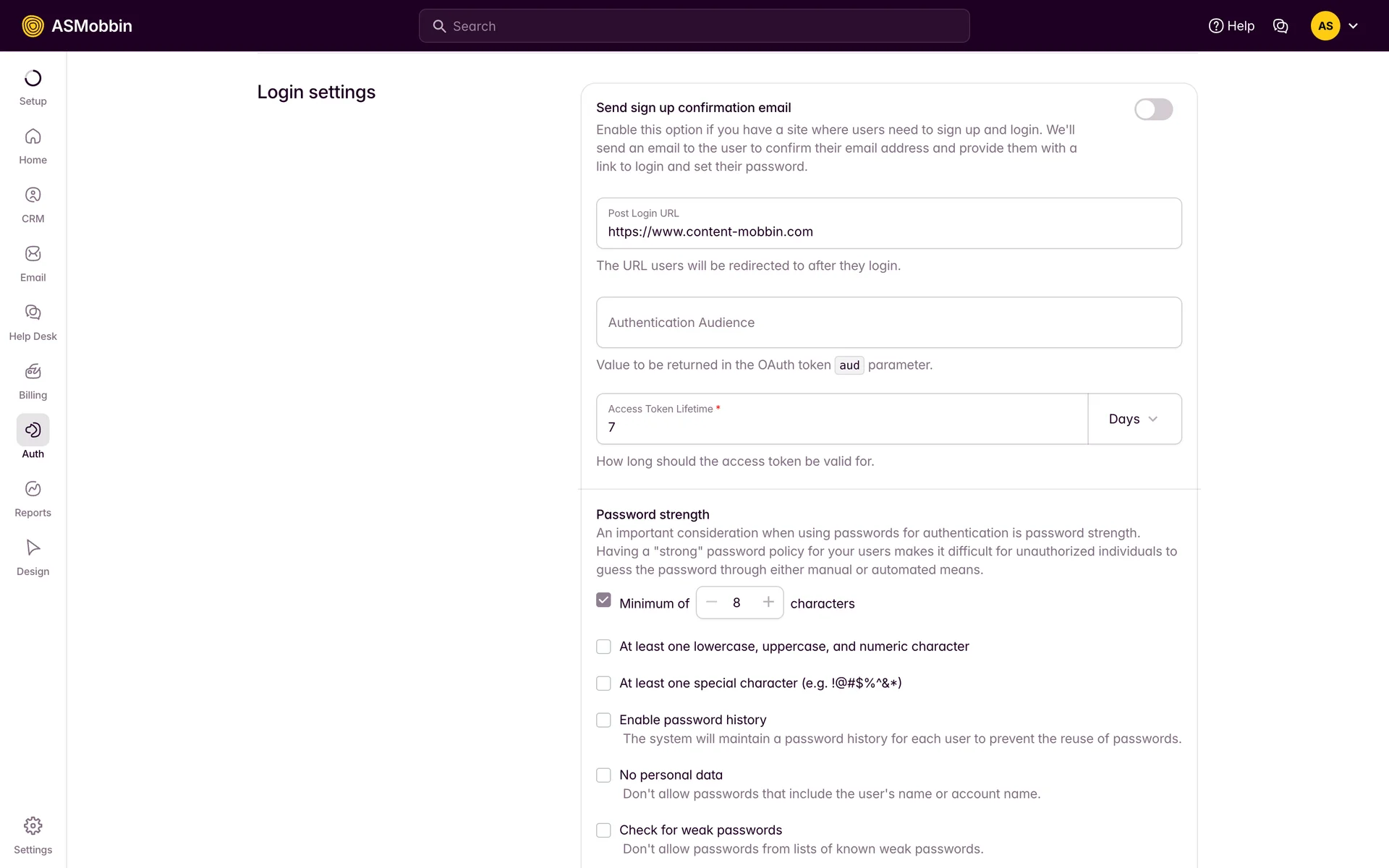Uncheck the Minimum of characters checkbox
Viewport: 1389px width, 868px height.
click(603, 600)
